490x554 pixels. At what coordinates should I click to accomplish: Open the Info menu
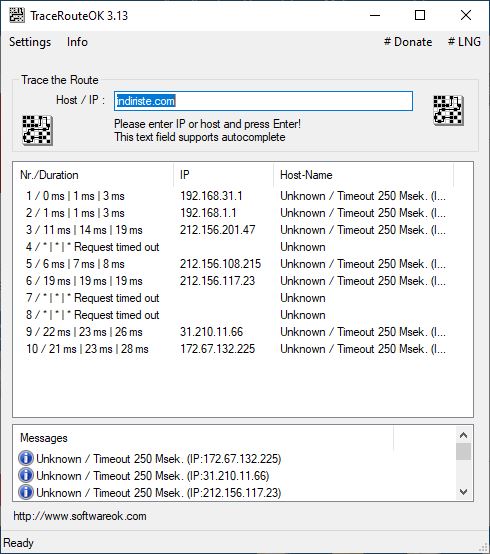click(77, 42)
